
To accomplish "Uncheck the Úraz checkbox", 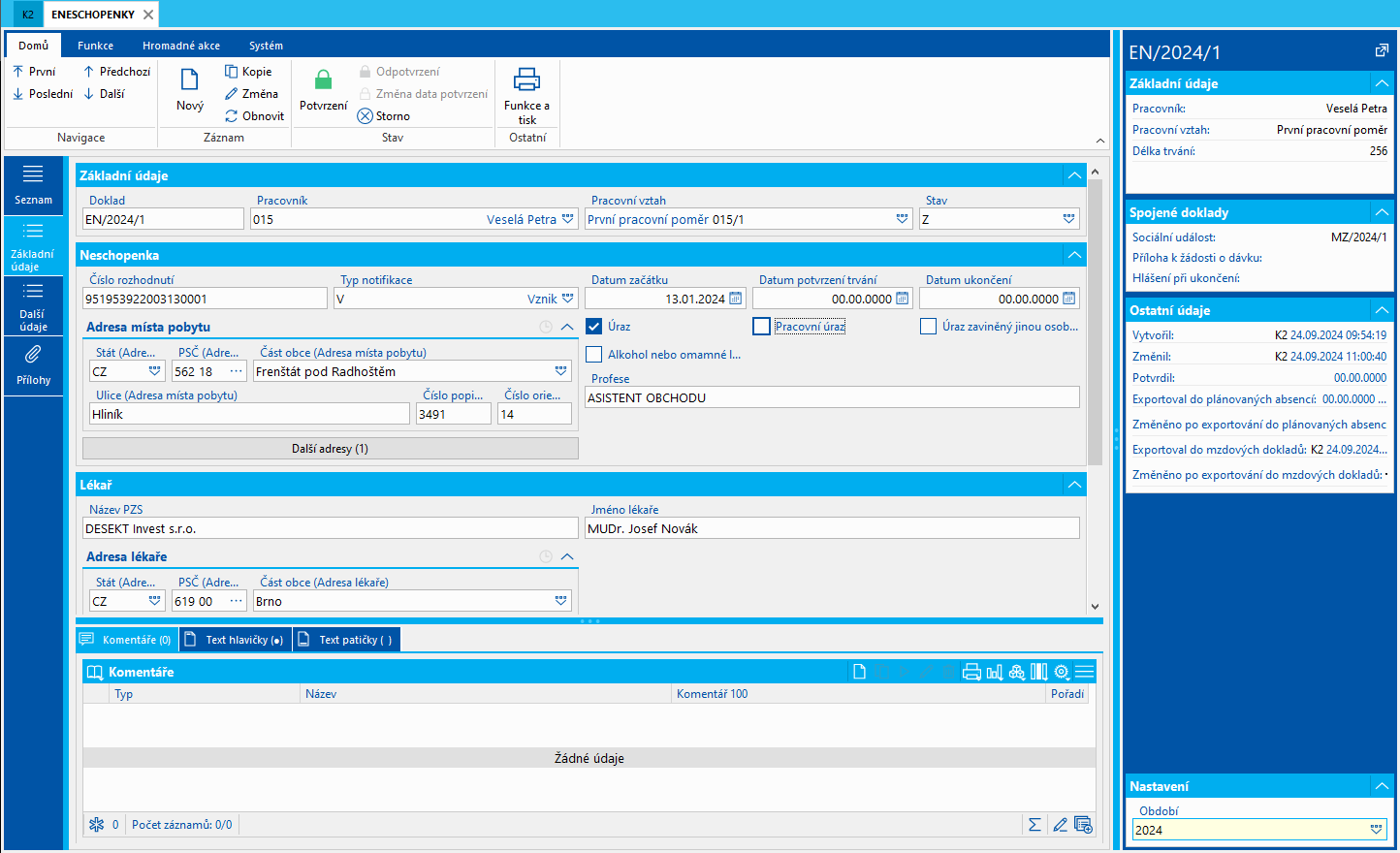I will pos(594,327).
